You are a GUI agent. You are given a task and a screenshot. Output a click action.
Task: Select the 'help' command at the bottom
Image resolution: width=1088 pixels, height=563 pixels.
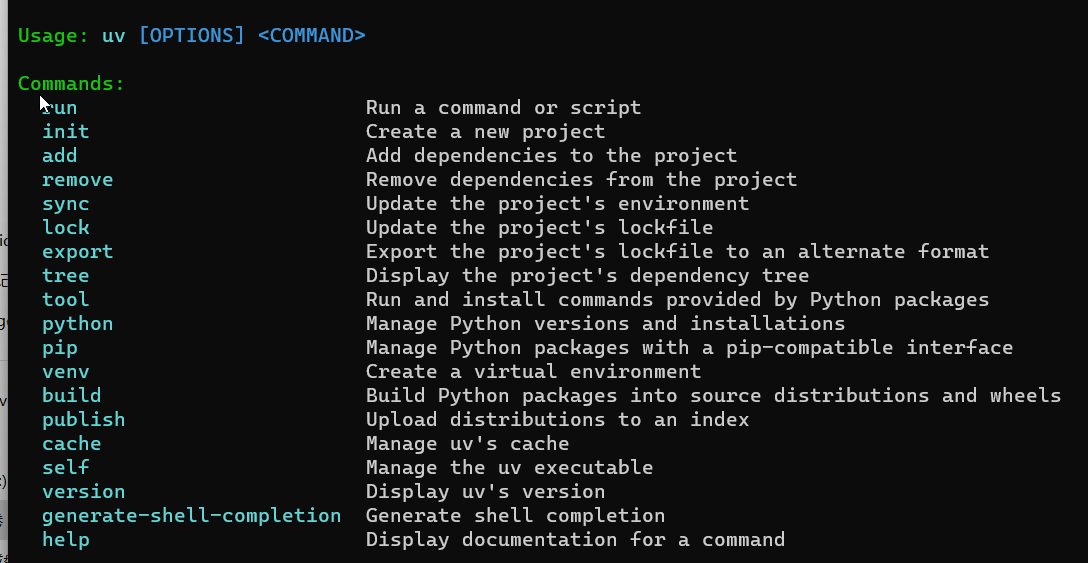click(x=66, y=540)
